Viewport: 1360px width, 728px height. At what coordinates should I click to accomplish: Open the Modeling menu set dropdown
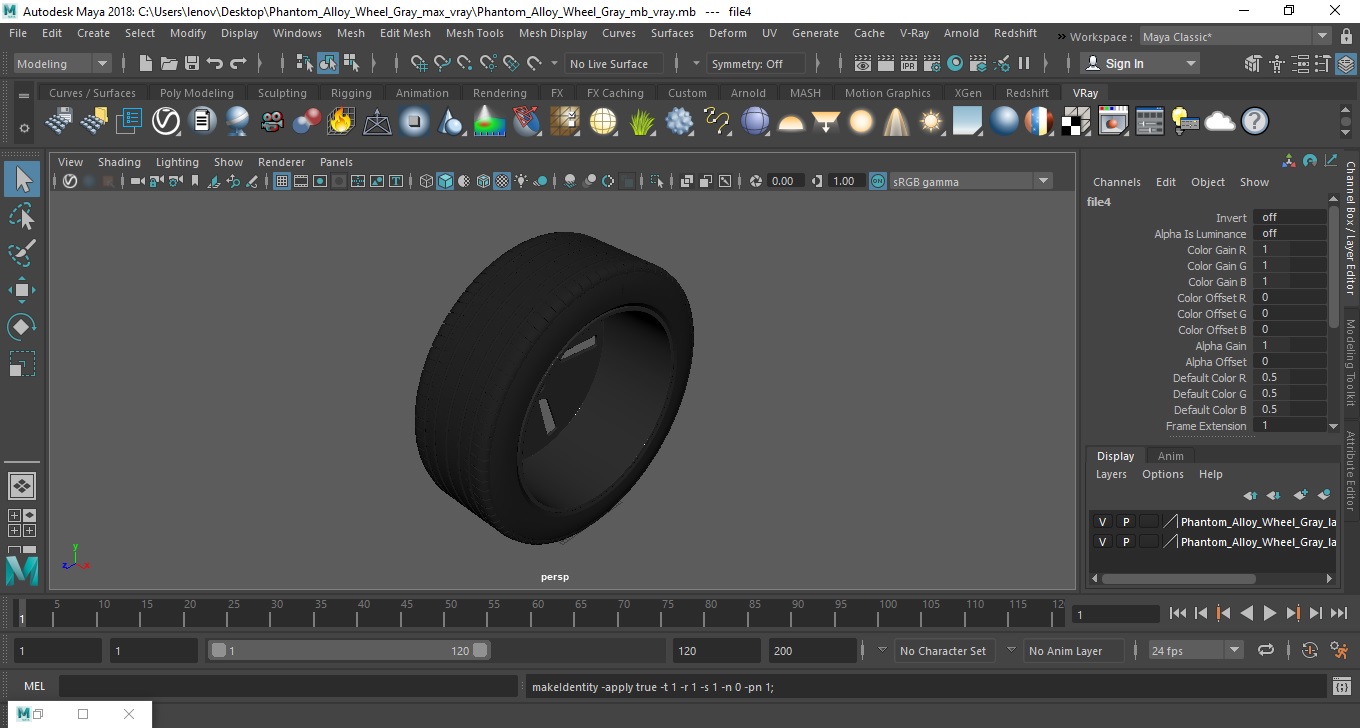(x=62, y=63)
